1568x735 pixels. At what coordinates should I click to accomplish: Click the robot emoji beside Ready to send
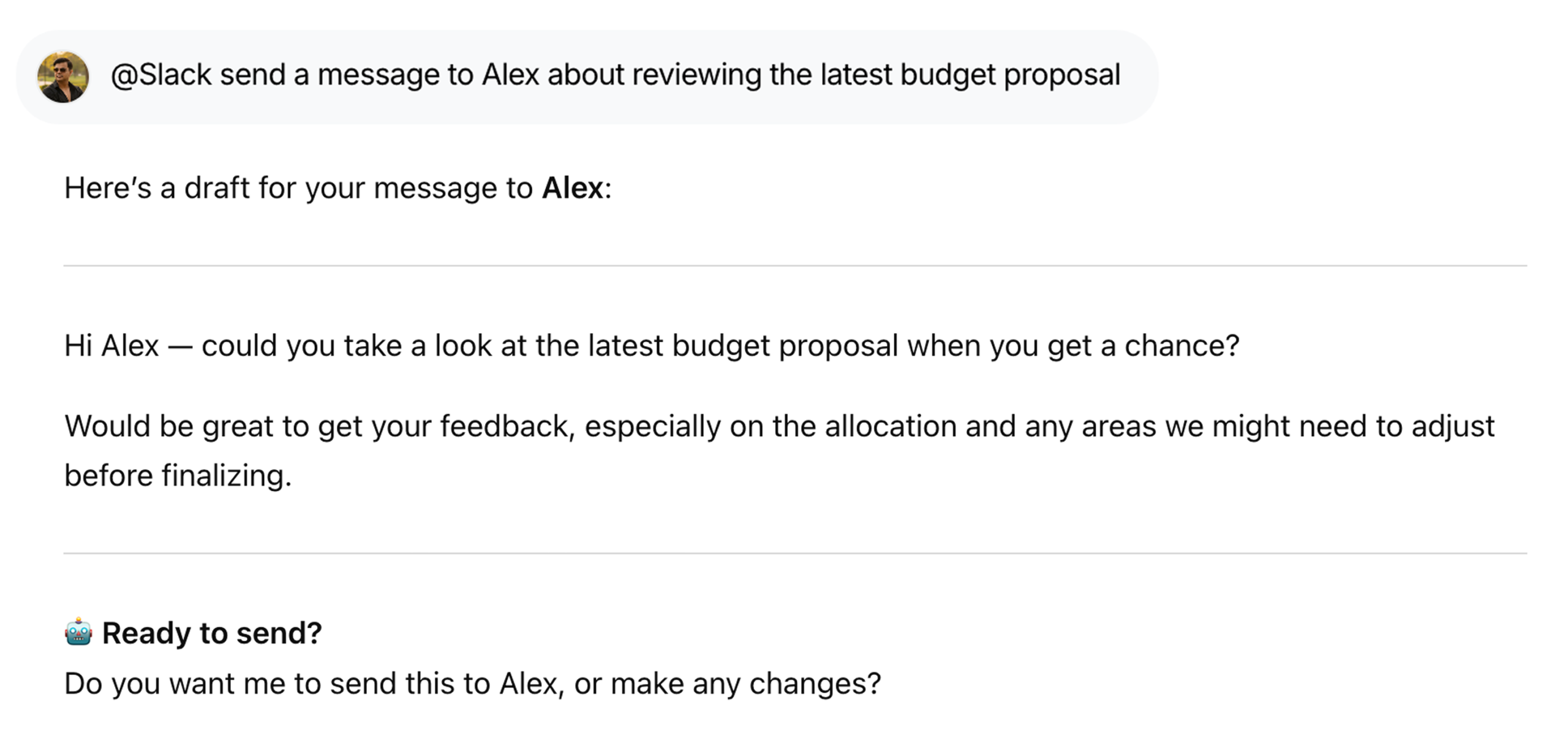click(x=78, y=633)
